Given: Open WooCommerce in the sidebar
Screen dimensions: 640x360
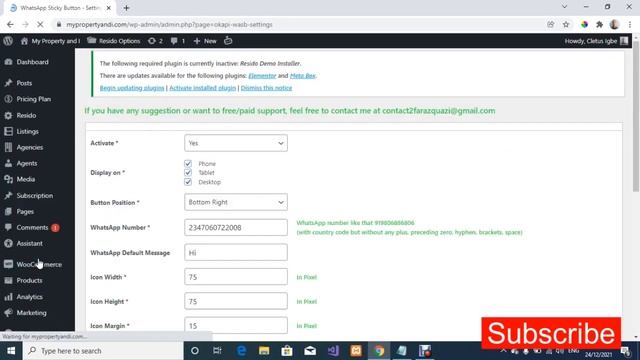Looking at the screenshot, I should click(x=39, y=264).
